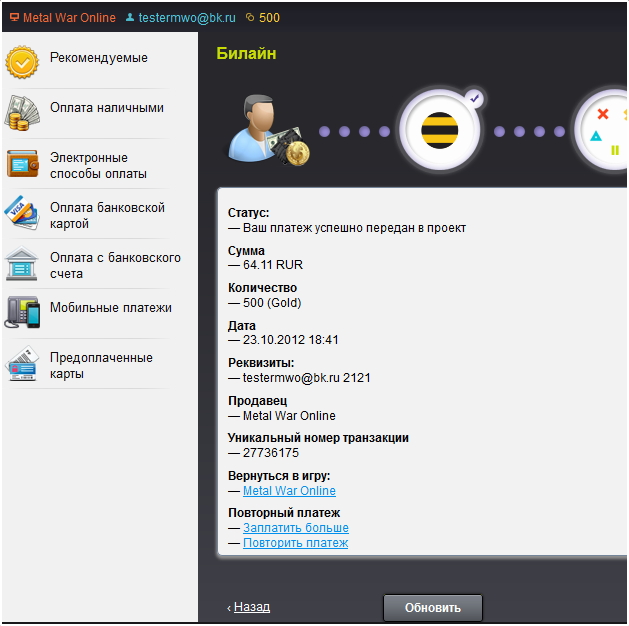Click the transaction number 27736175

click(271, 453)
